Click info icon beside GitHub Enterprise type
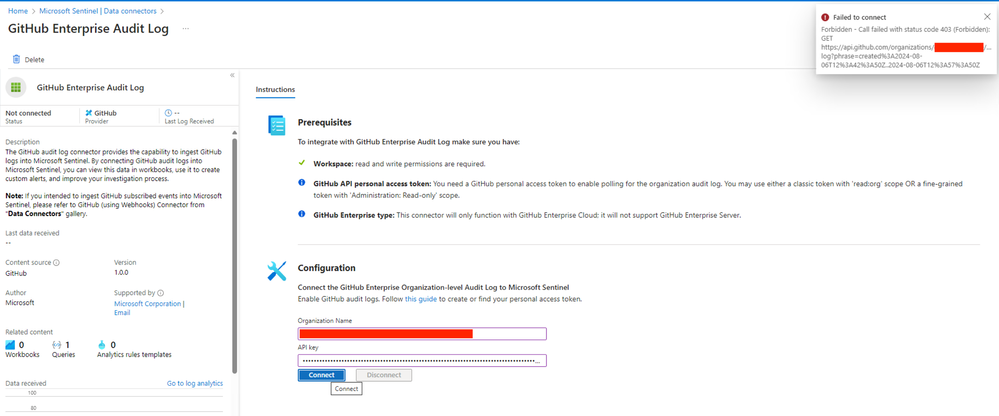Viewport: 999px width, 416px height. (x=301, y=214)
